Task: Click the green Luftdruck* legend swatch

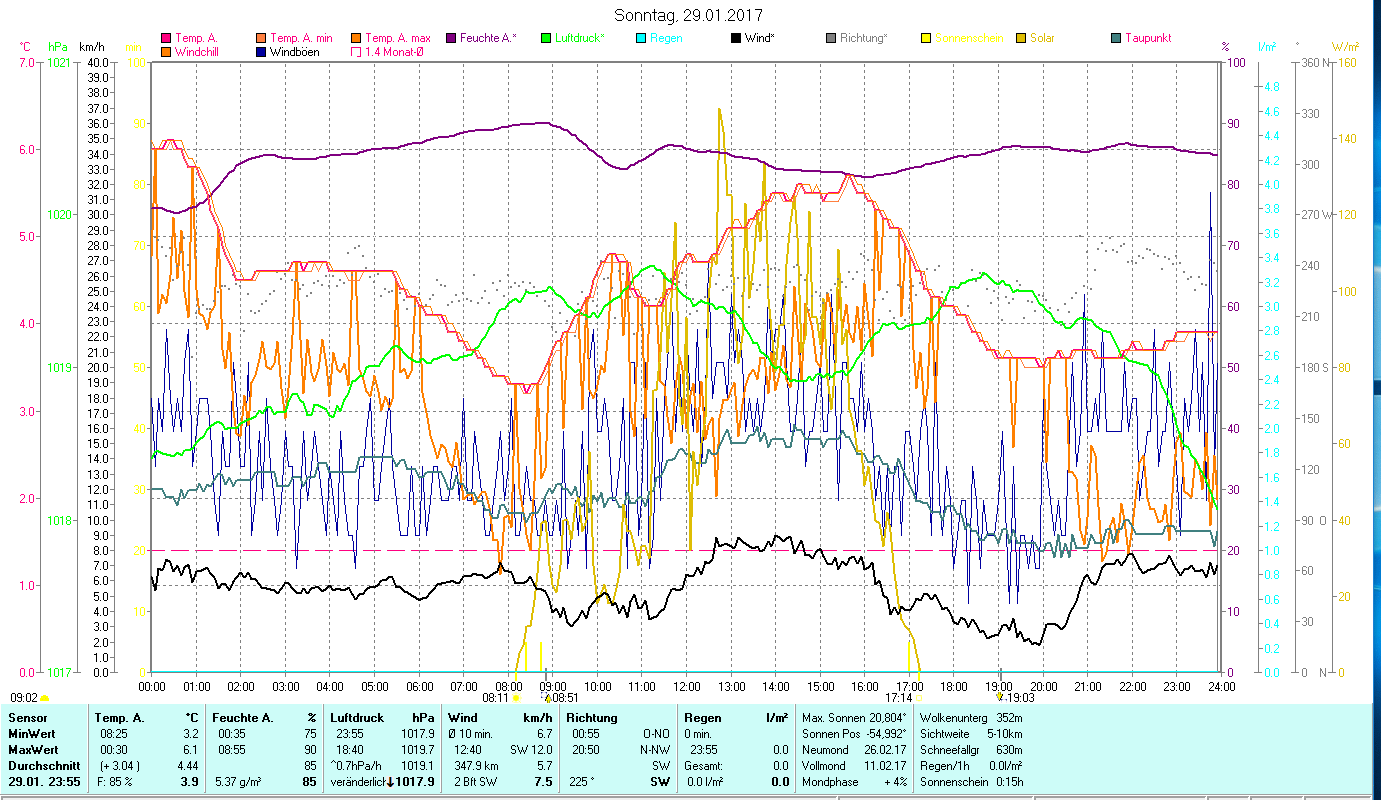Action: pos(546,39)
